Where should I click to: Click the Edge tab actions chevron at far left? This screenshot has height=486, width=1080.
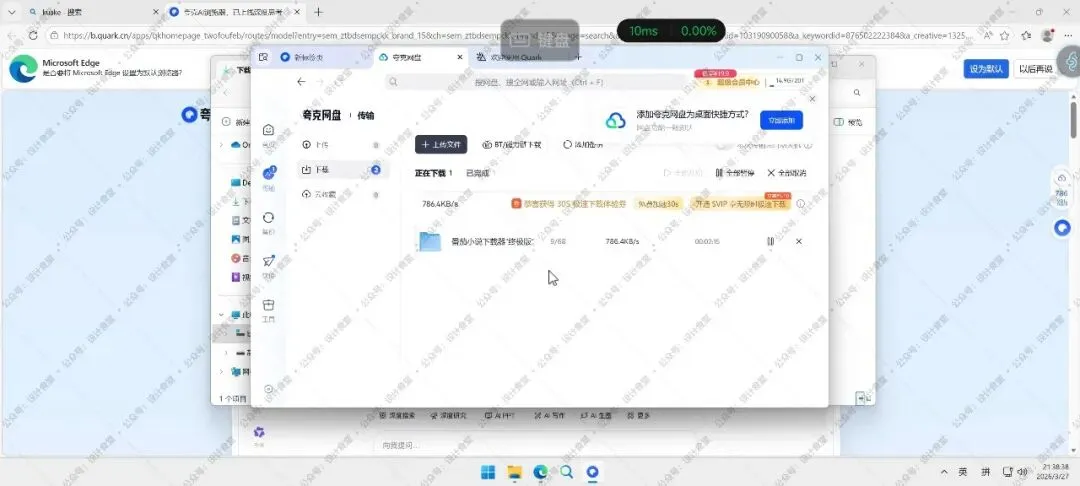10,12
